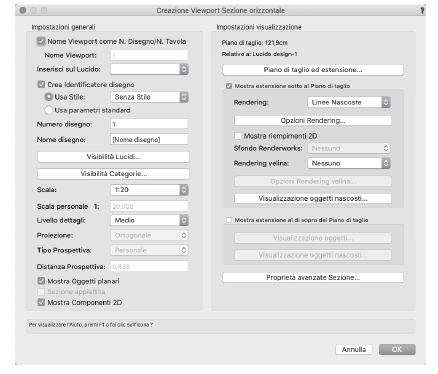This screenshot has width=438, height=374.
Task: Click the Visibilità Lucidi button
Action: click(x=113, y=157)
